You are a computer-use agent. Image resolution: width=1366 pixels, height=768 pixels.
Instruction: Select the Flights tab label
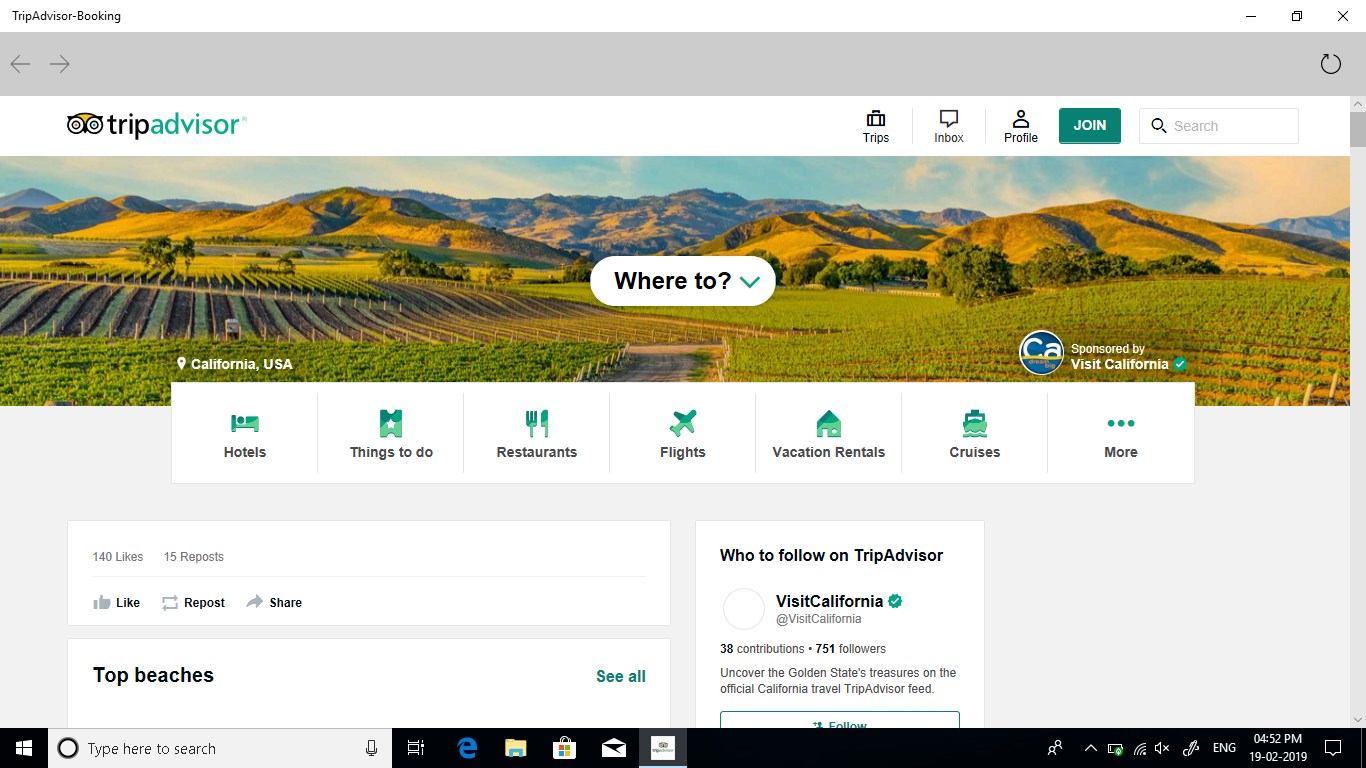pyautogui.click(x=683, y=452)
